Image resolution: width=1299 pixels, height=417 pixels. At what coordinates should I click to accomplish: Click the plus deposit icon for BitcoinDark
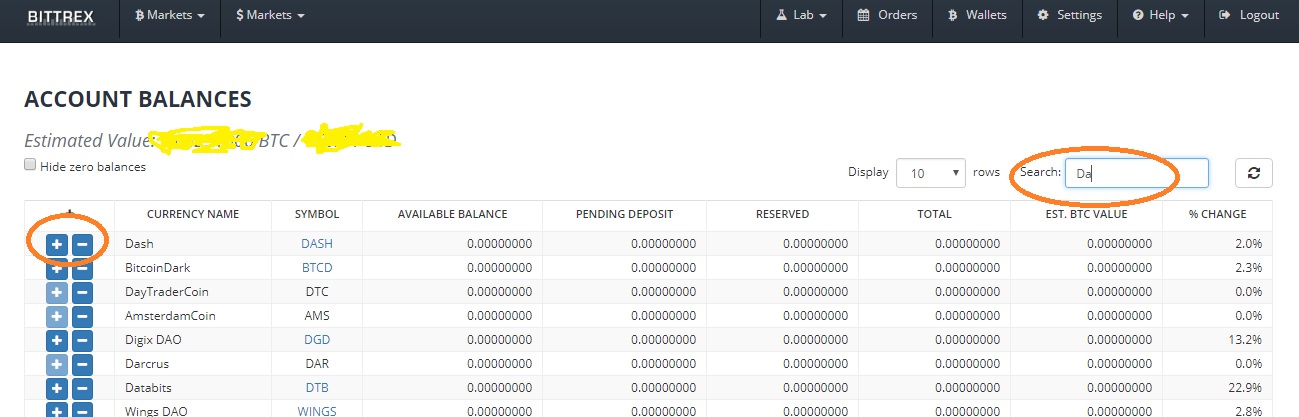[x=57, y=267]
